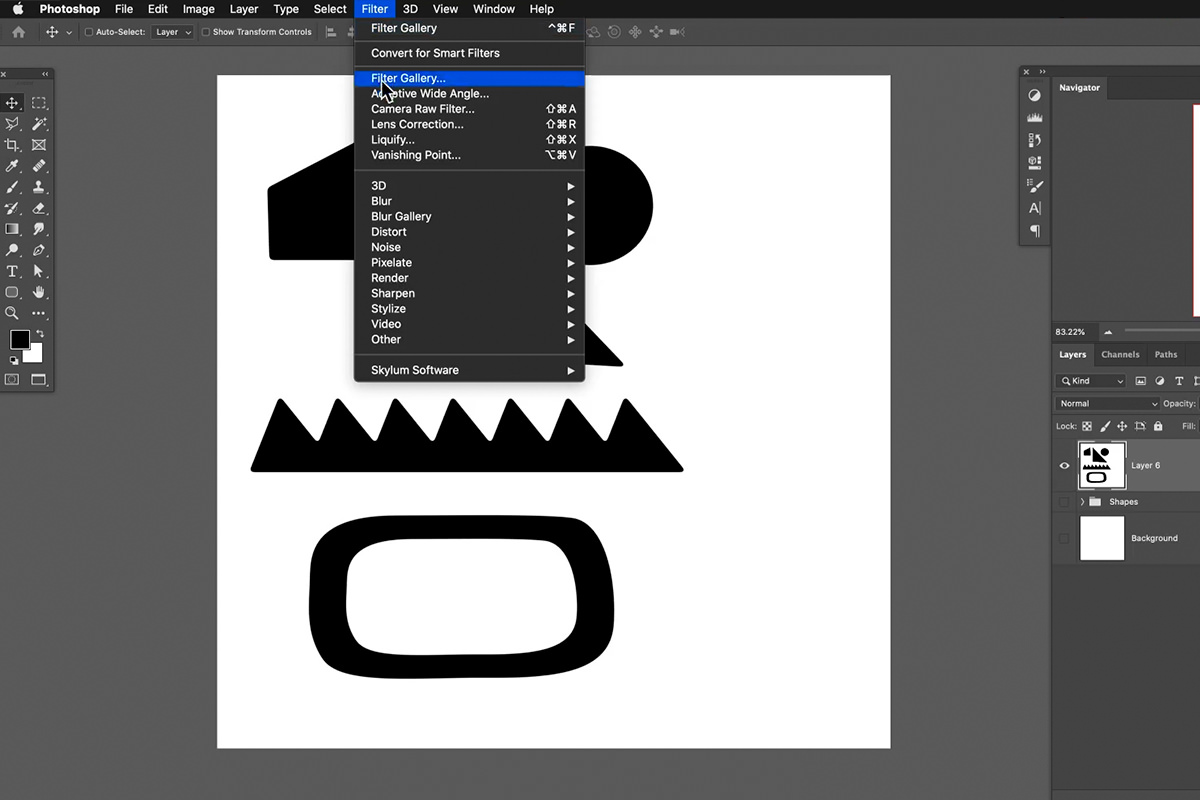This screenshot has width=1200, height=800.
Task: Select the Rounded Rectangle shape tool
Action: 12,292
